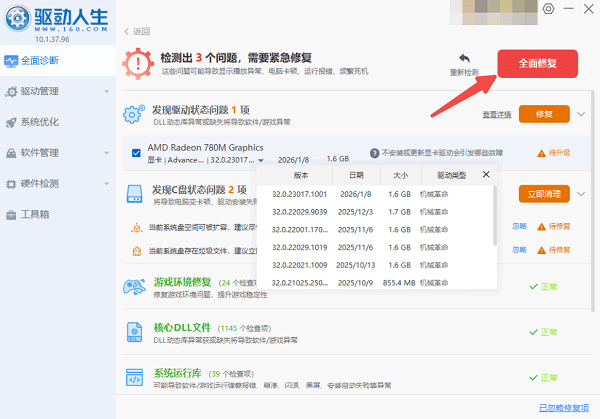This screenshot has width=600, height=419.
Task: Click 待修复 icon for disk expansion
Action: tap(541, 227)
